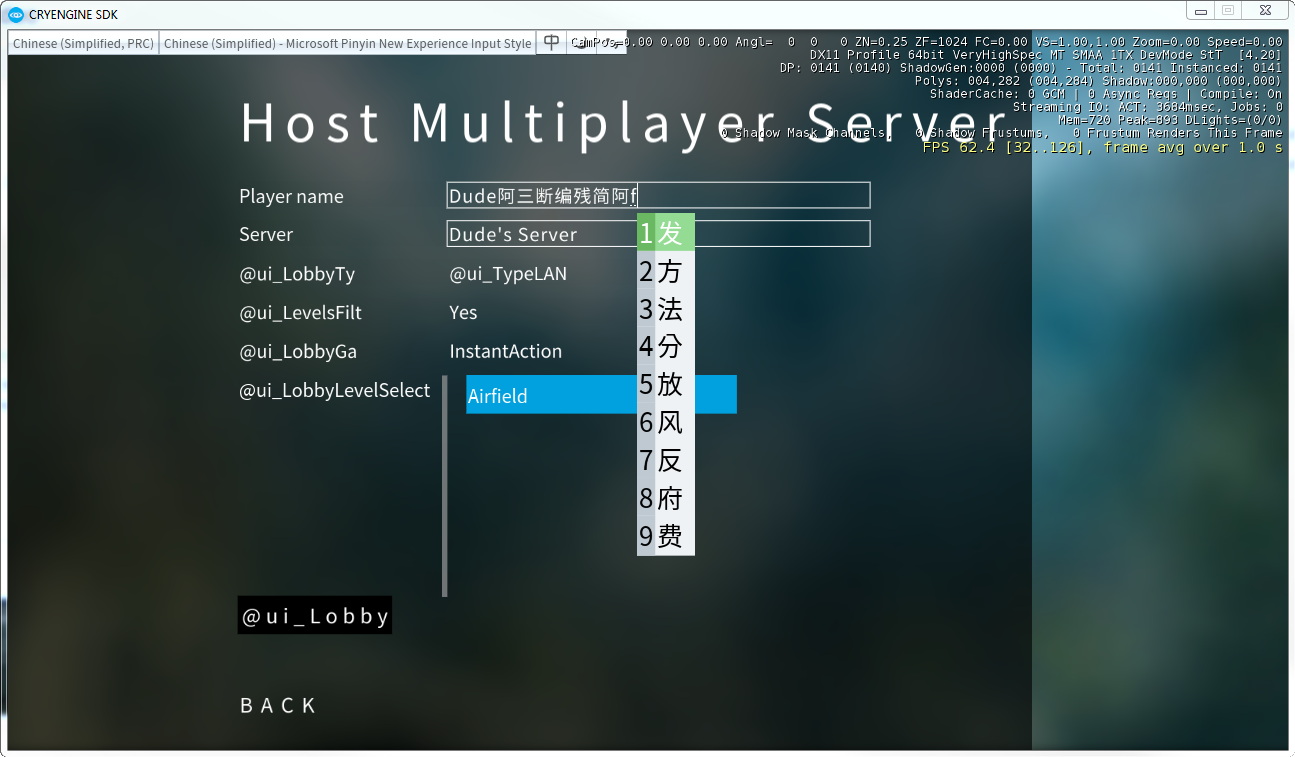Viewport: 1295px width, 757px height.
Task: Toggle the Chinese input mode 中 icon
Action: [x=551, y=42]
